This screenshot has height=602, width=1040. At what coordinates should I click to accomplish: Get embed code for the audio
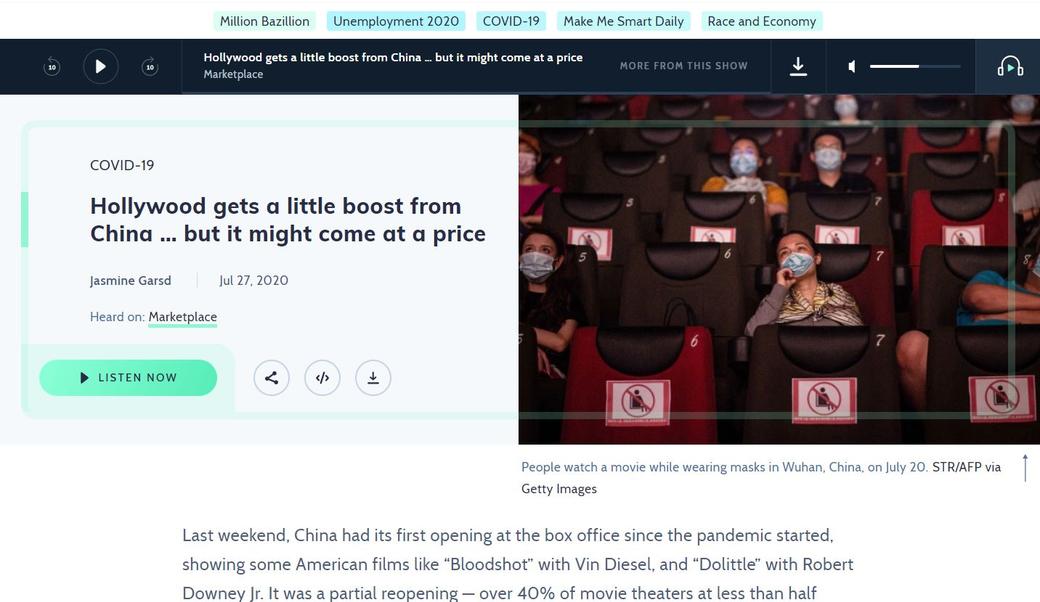click(322, 378)
